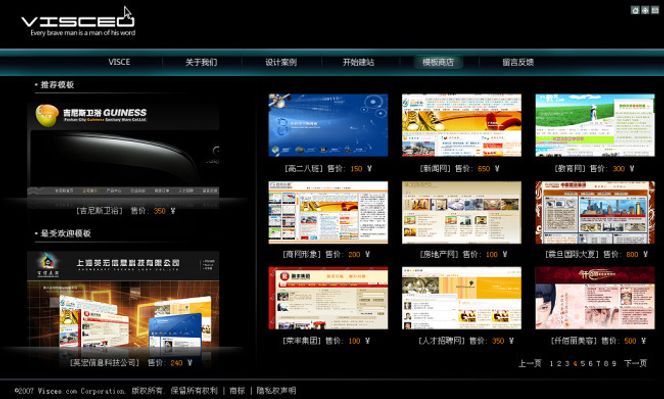Viewport: 664px width, 399px height.
Task: Click the VISCE logo with cursor arrow
Action: [78, 21]
